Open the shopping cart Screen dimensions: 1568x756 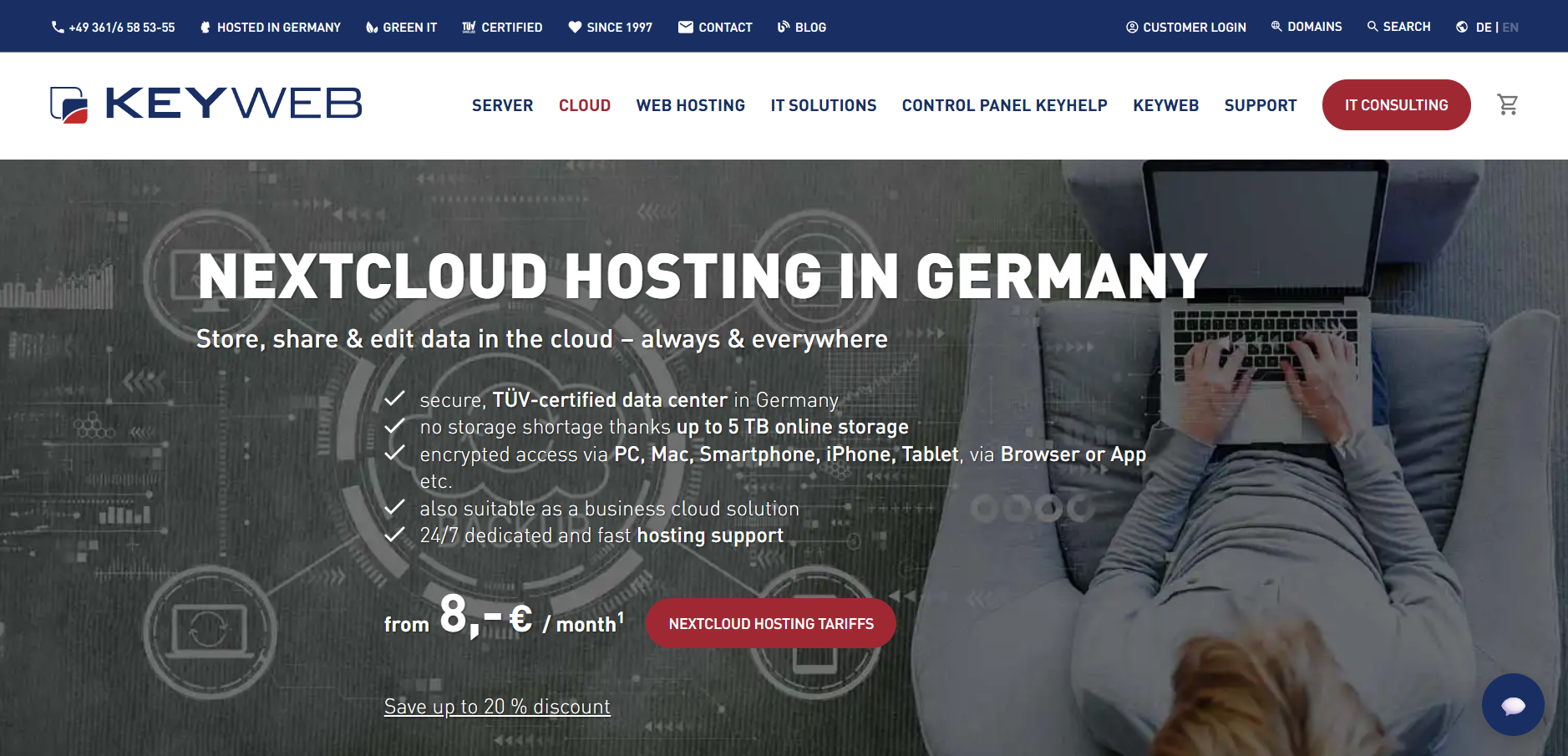coord(1508,104)
